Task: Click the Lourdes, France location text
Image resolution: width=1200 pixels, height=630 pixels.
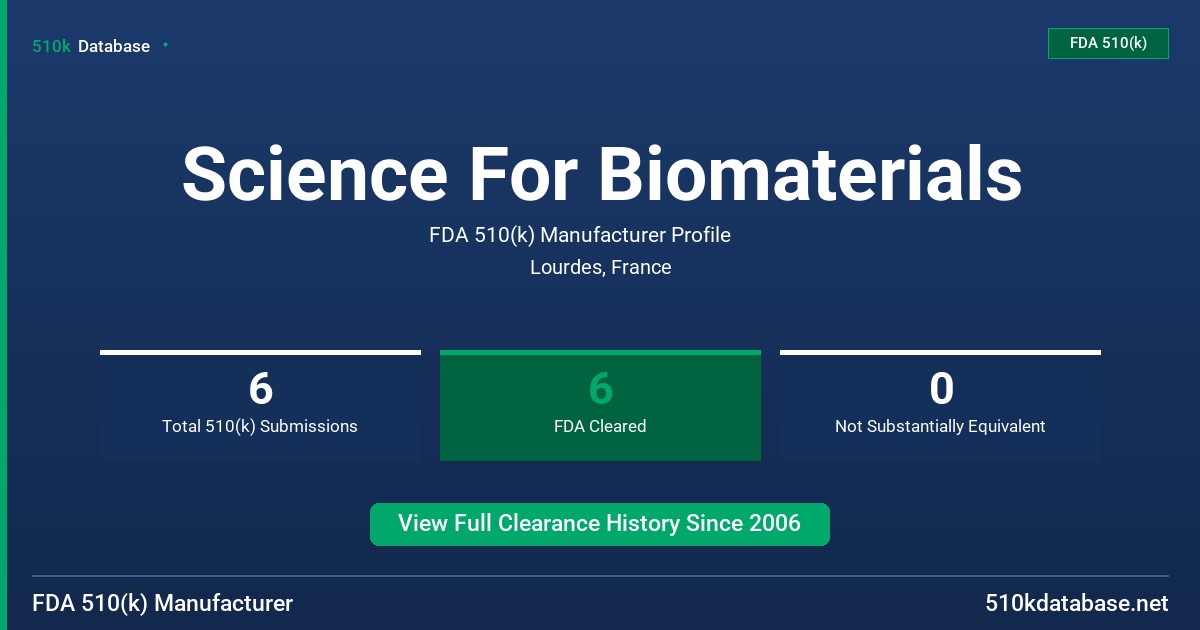Action: click(x=601, y=267)
